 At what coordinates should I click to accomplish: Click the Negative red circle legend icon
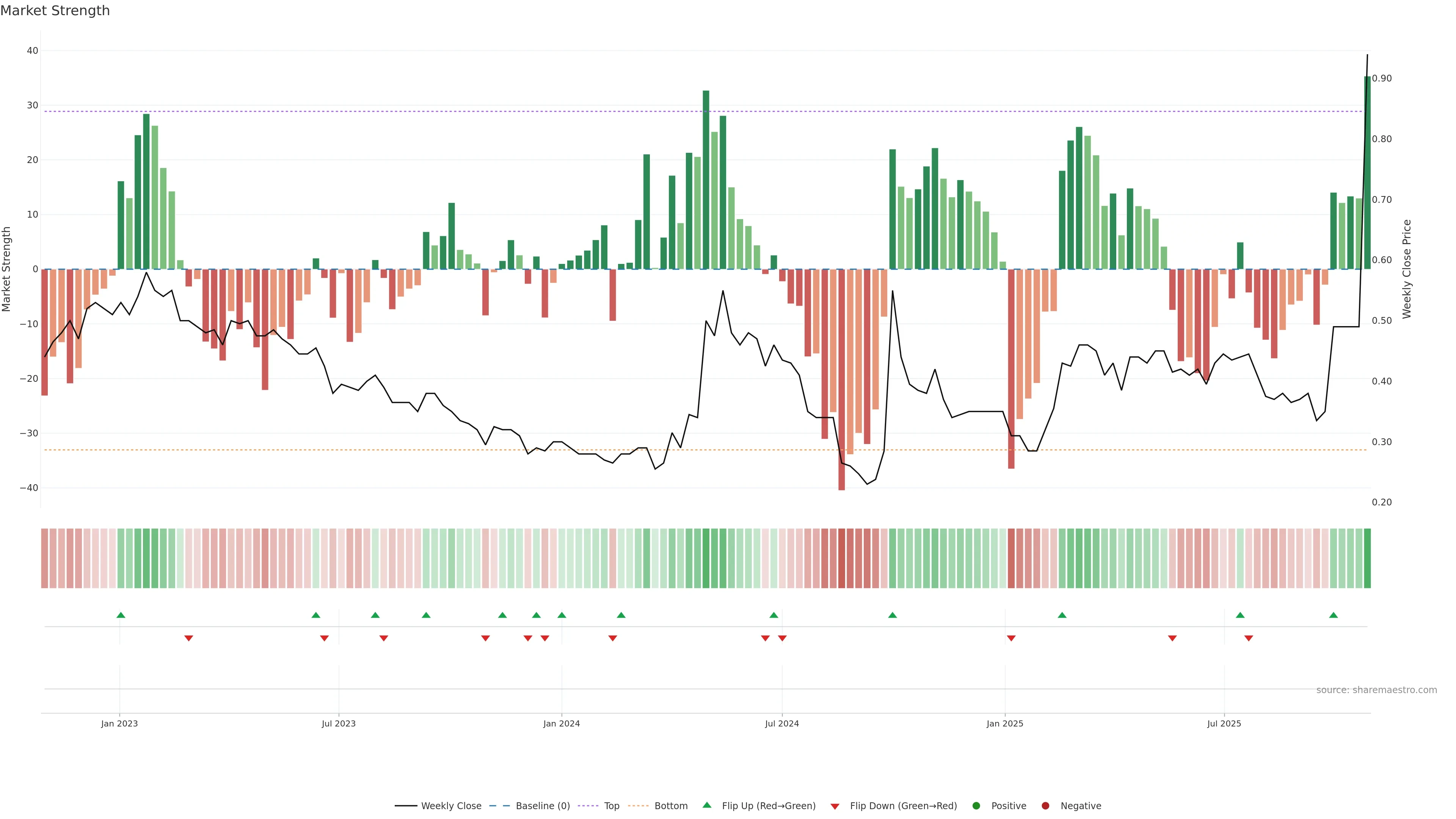(x=1045, y=806)
